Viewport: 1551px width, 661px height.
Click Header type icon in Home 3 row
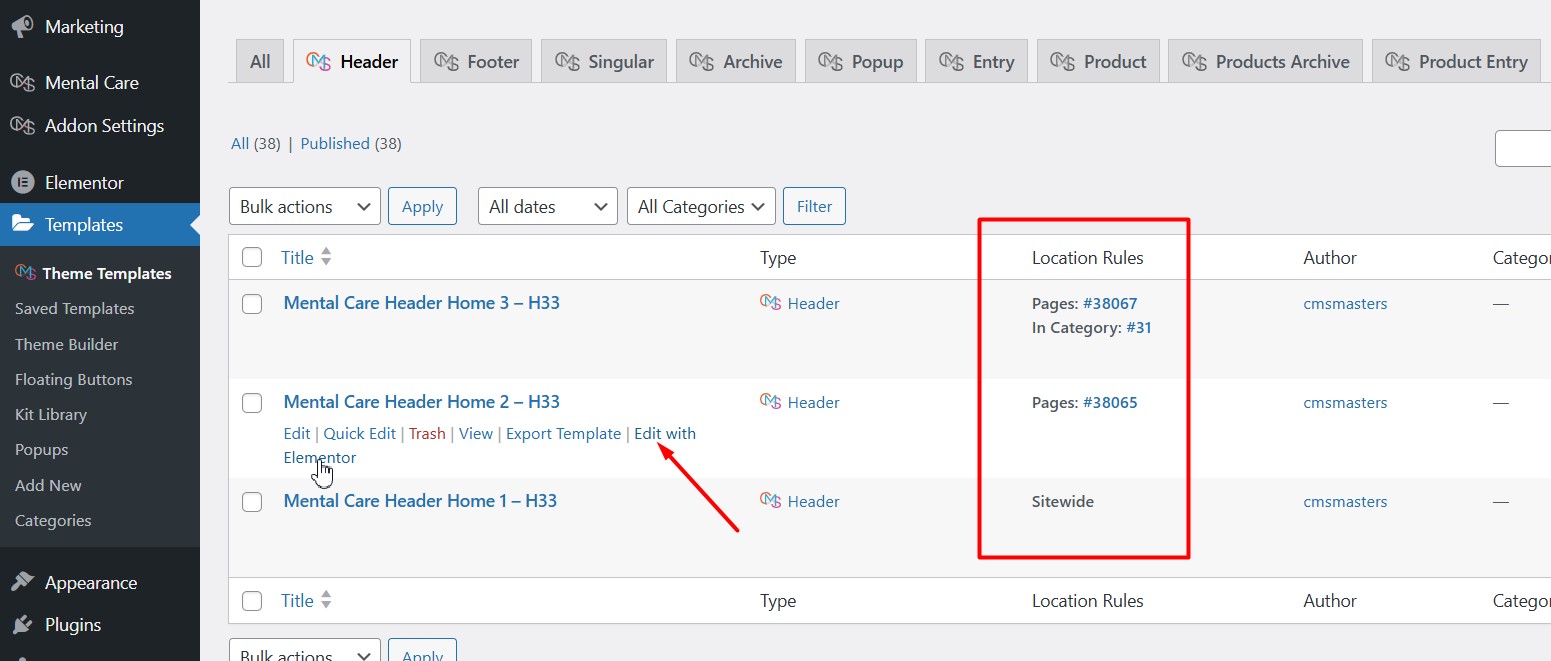770,303
